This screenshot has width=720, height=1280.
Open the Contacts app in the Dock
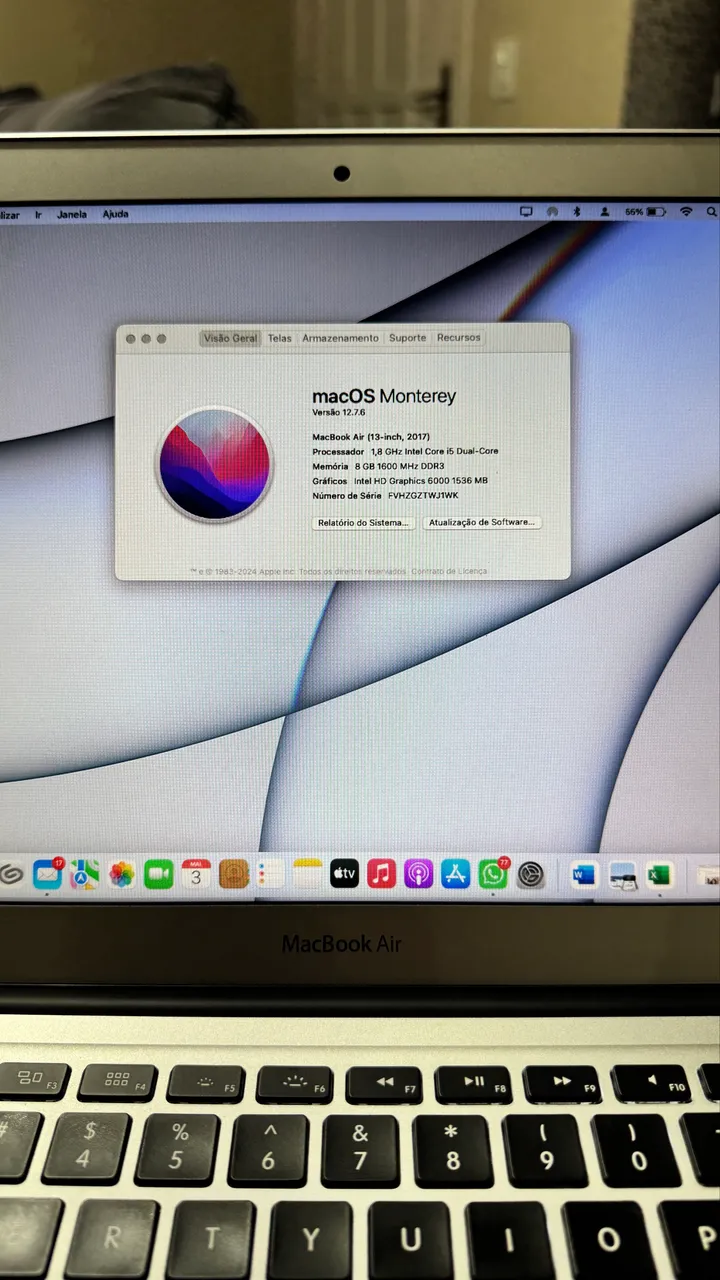tap(233, 874)
